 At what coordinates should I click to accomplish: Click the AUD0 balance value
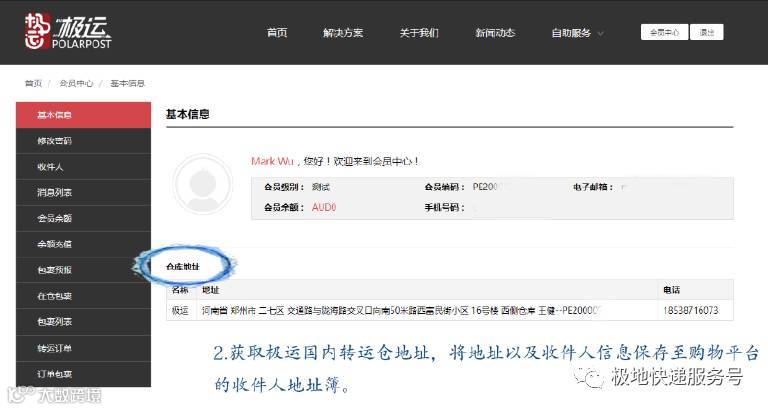point(324,207)
